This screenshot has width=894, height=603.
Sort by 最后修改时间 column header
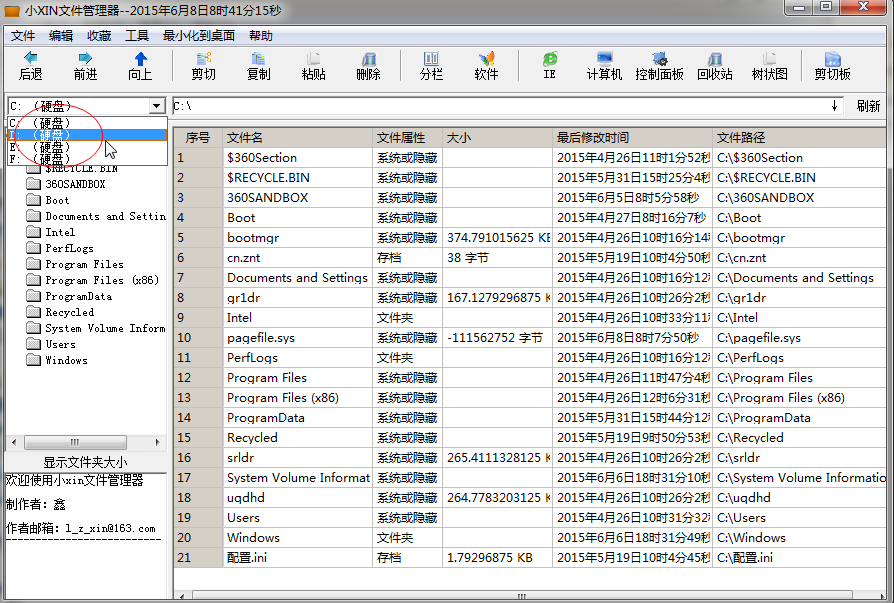pyautogui.click(x=632, y=137)
